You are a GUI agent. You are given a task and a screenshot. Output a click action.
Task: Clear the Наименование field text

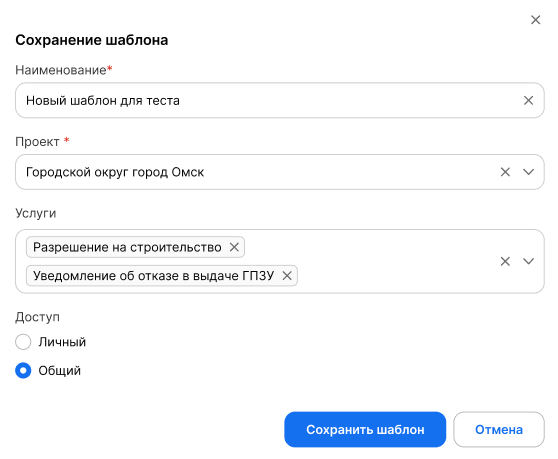(528, 100)
